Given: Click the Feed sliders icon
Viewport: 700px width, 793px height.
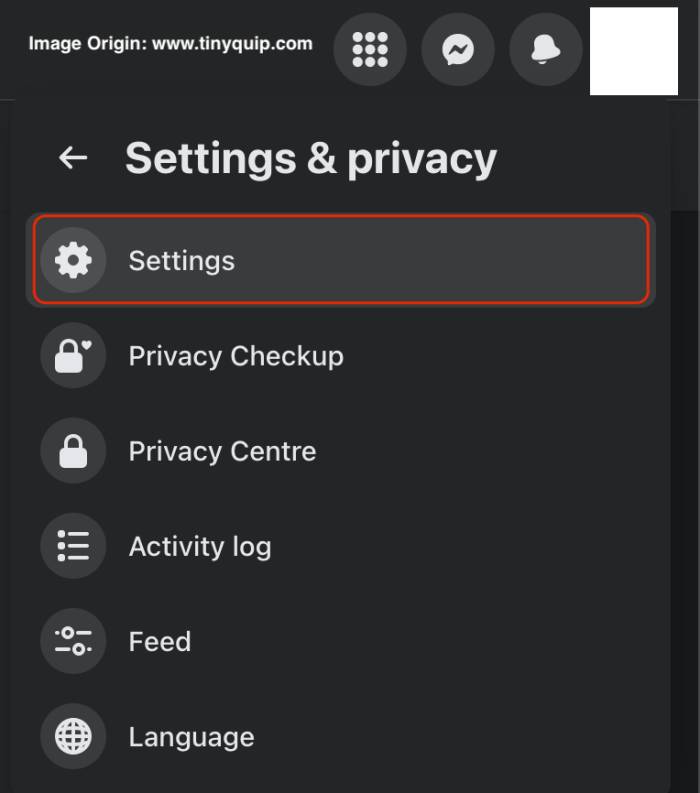Looking at the screenshot, I should tap(73, 641).
